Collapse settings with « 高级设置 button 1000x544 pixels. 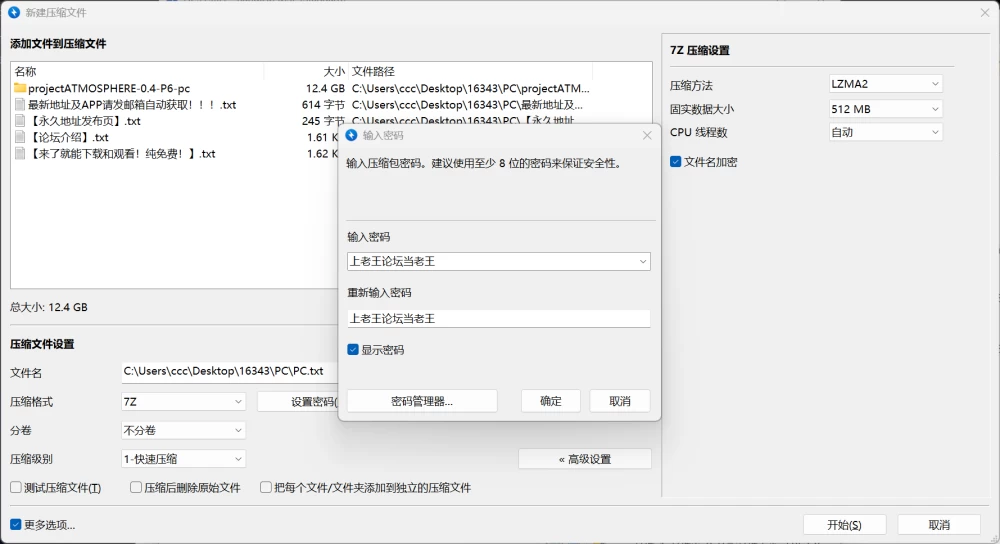point(585,459)
